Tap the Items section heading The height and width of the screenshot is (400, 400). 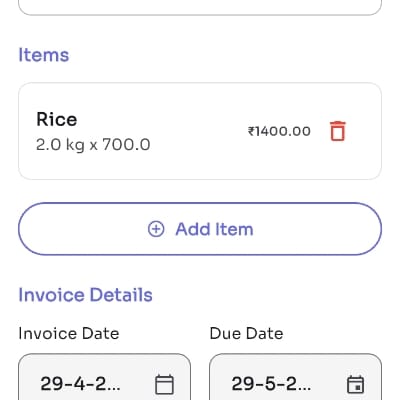(x=44, y=55)
